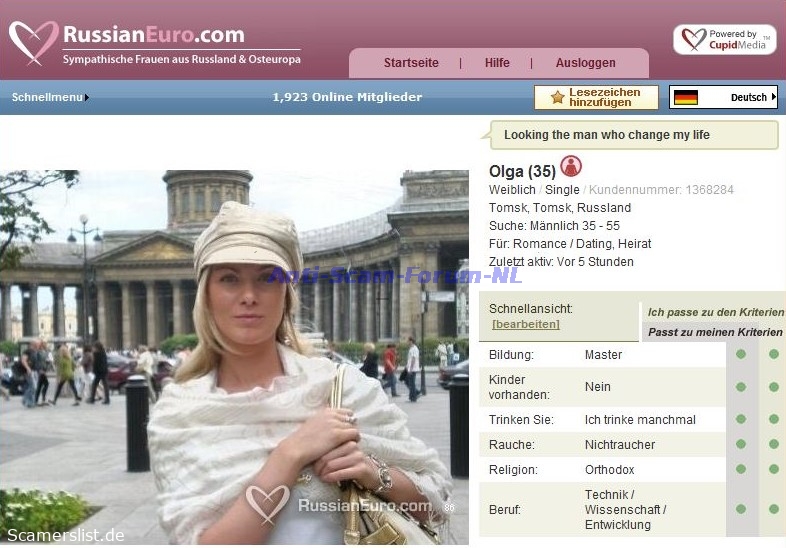The image size is (786, 548).
Task: Select the Passt zu meinen Kriterien tab
Action: (715, 332)
